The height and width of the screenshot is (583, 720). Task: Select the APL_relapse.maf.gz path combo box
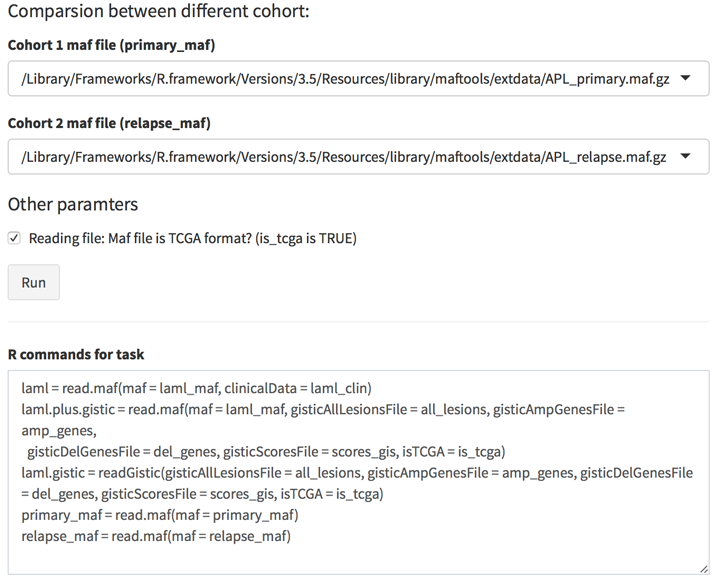[x=359, y=157]
